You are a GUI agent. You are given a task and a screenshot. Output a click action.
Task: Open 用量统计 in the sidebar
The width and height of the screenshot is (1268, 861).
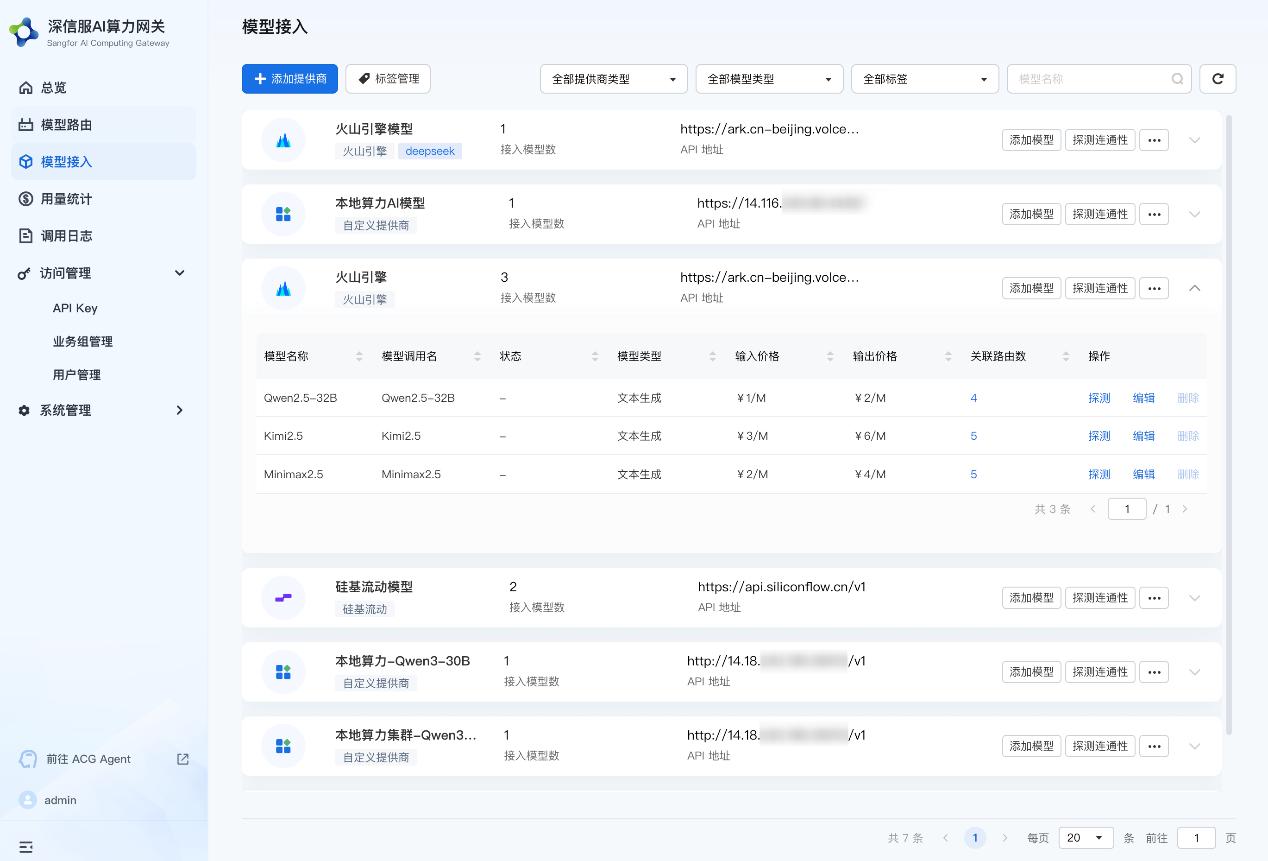click(103, 199)
